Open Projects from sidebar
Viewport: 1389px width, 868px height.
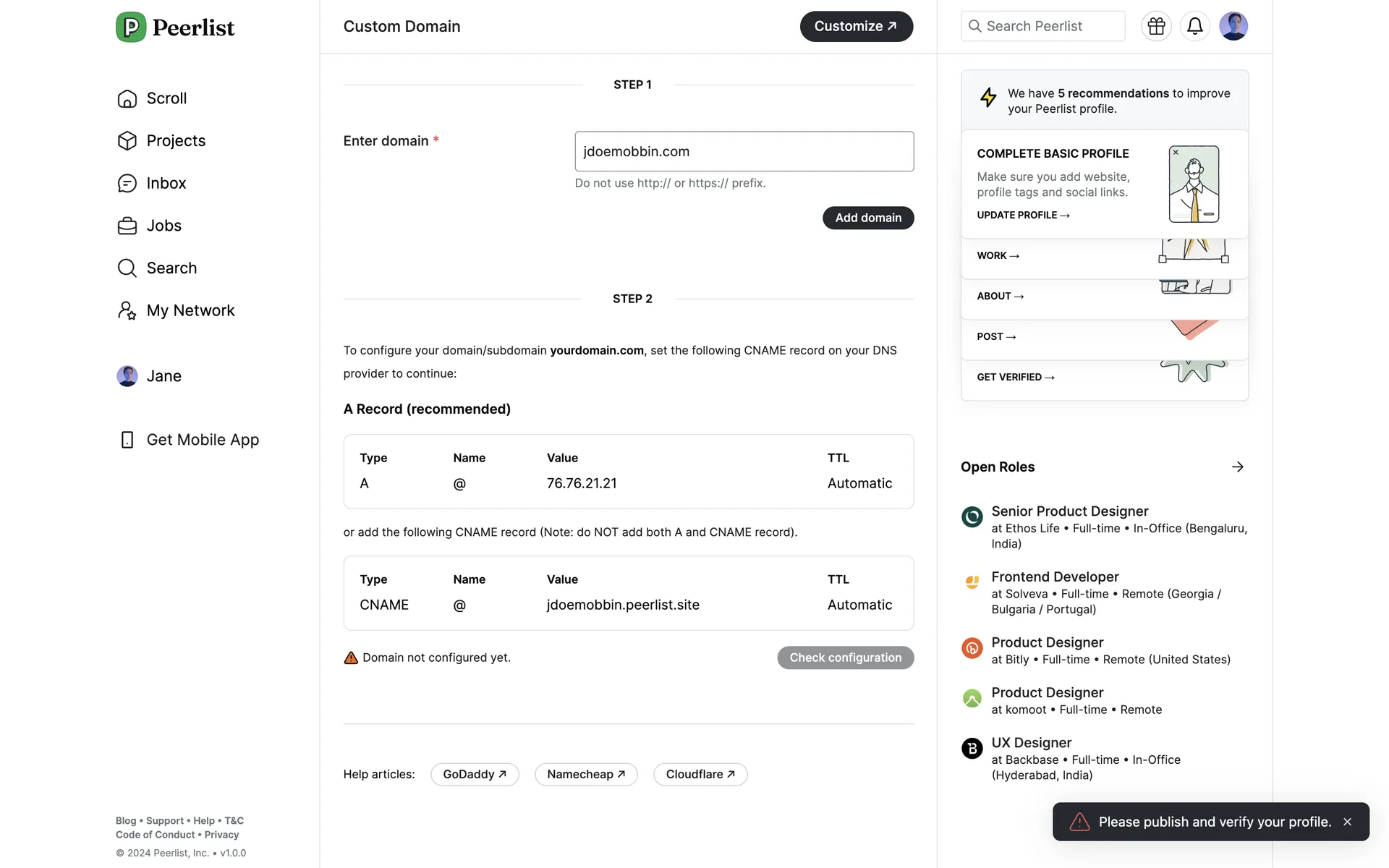click(176, 141)
